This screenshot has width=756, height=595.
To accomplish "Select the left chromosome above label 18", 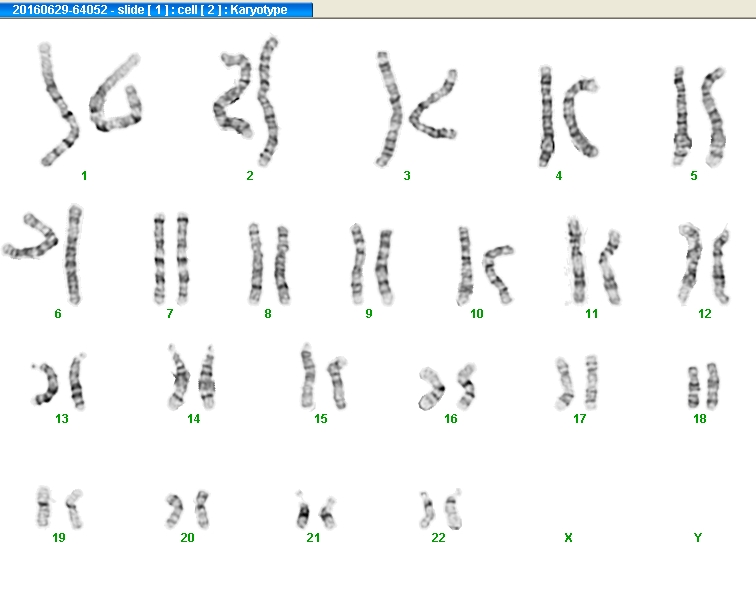I will click(693, 387).
